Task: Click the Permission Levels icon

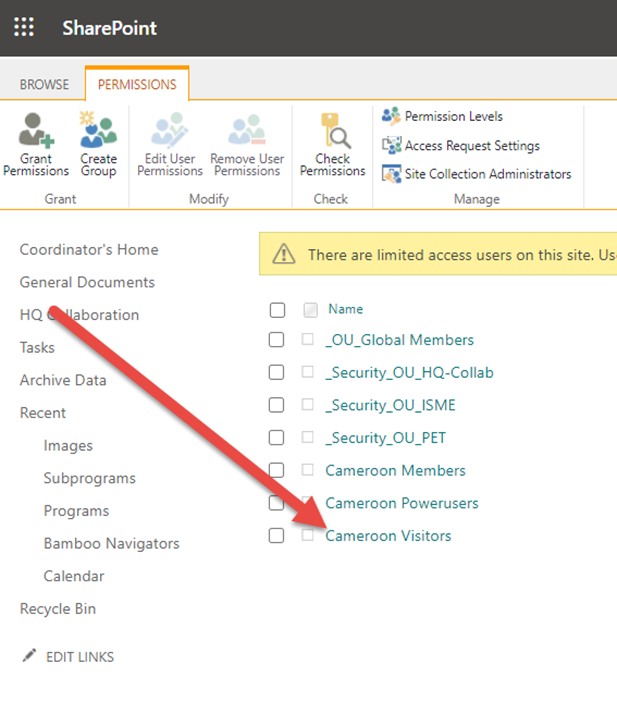Action: tap(391, 116)
